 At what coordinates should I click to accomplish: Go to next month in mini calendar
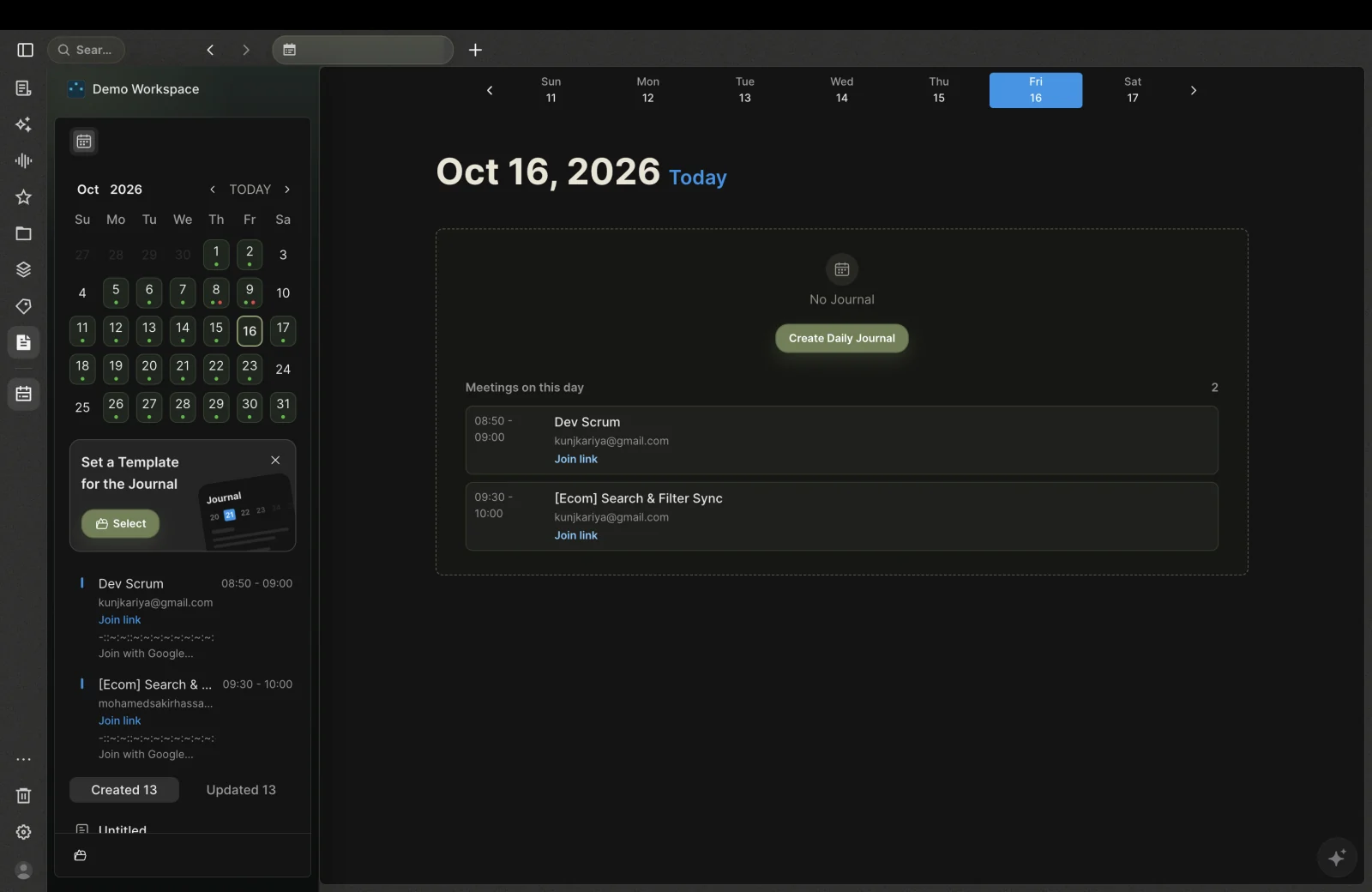coord(287,190)
